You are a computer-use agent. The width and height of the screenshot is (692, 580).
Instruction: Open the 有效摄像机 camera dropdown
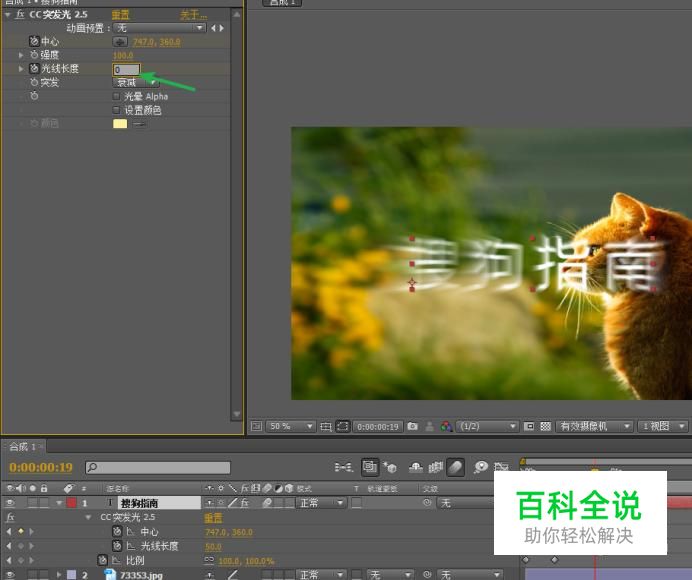(x=594, y=426)
